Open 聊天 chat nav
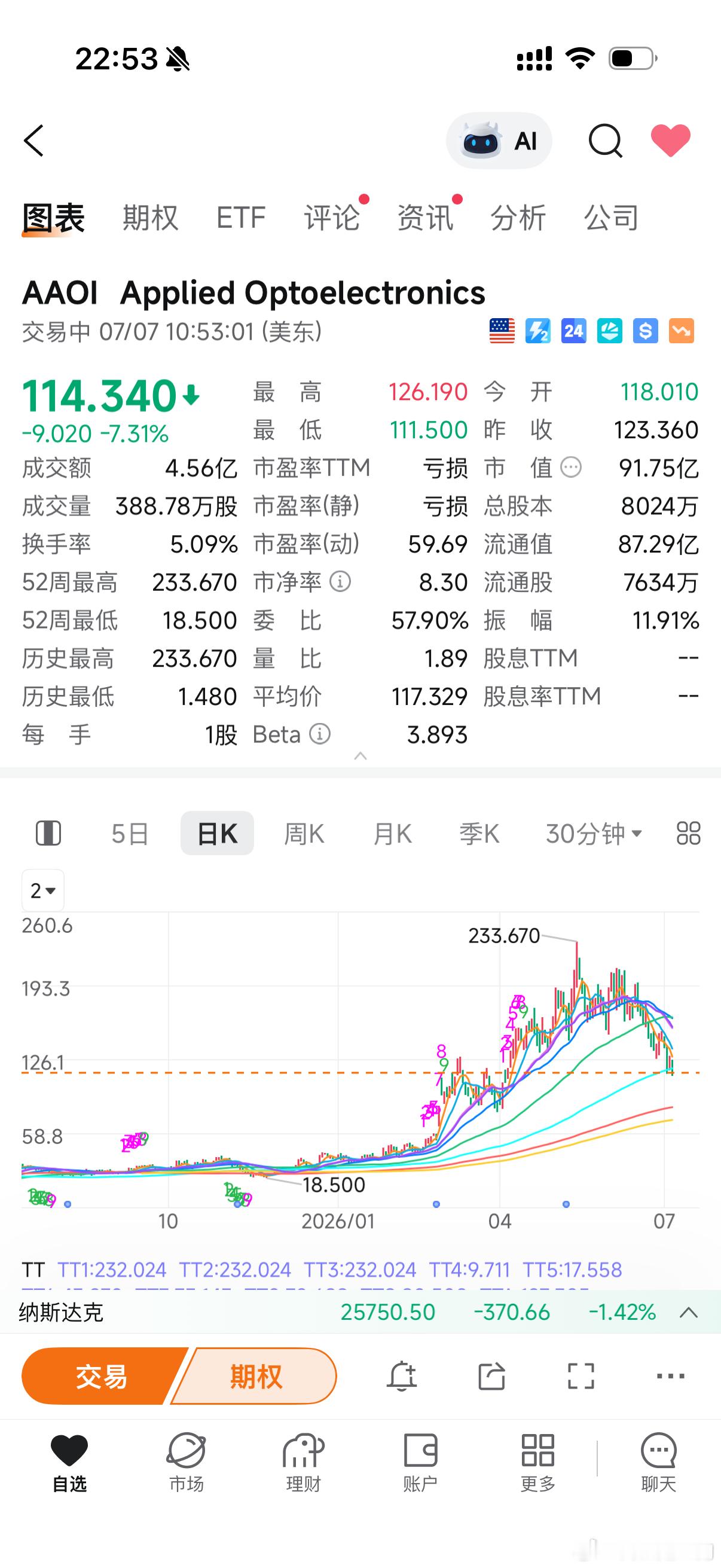Image resolution: width=721 pixels, height=1568 pixels. (659, 1463)
